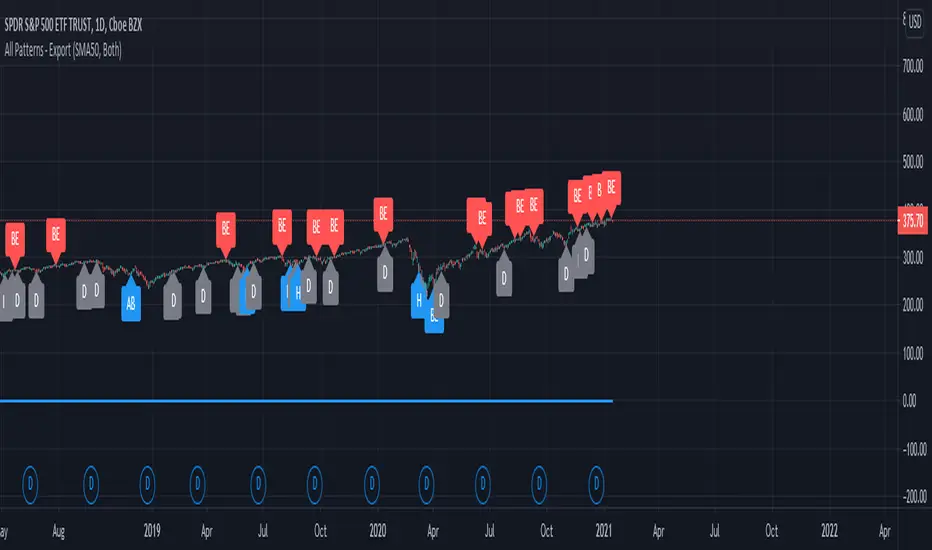This screenshot has width=932, height=550.
Task: Click the red 375.70 current price label
Action: 912,221
